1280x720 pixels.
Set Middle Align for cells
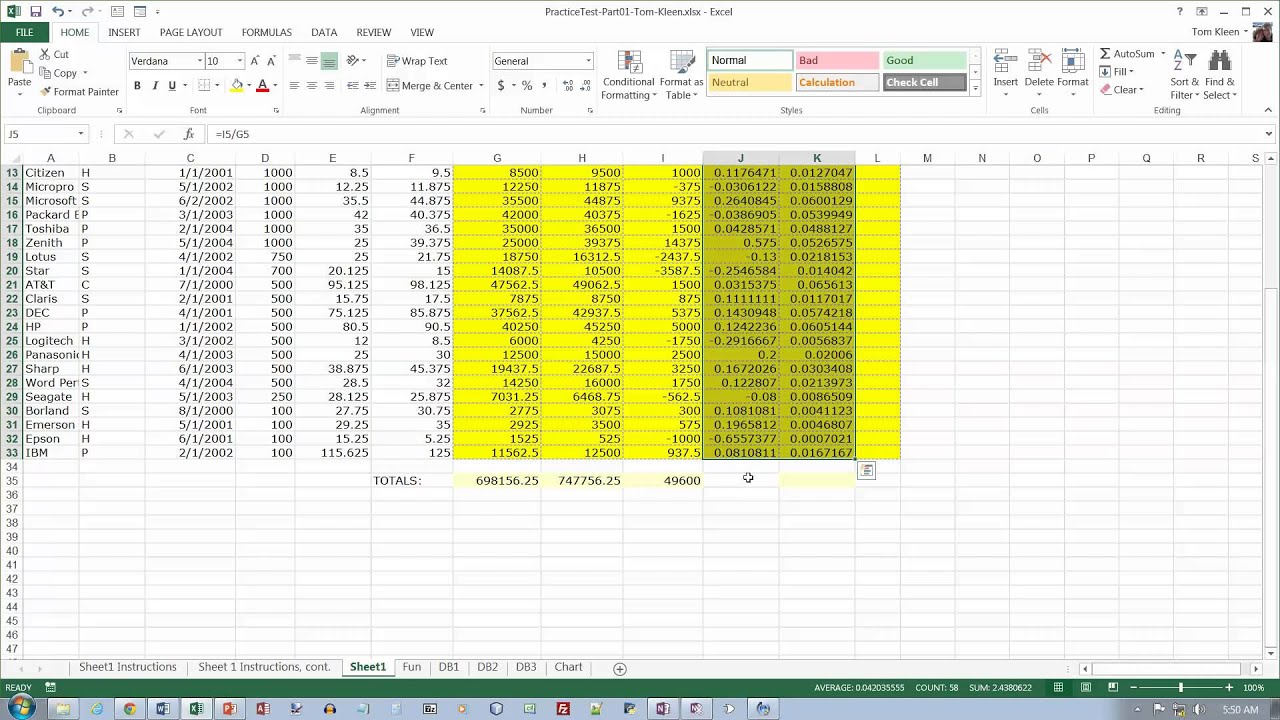[x=311, y=61]
